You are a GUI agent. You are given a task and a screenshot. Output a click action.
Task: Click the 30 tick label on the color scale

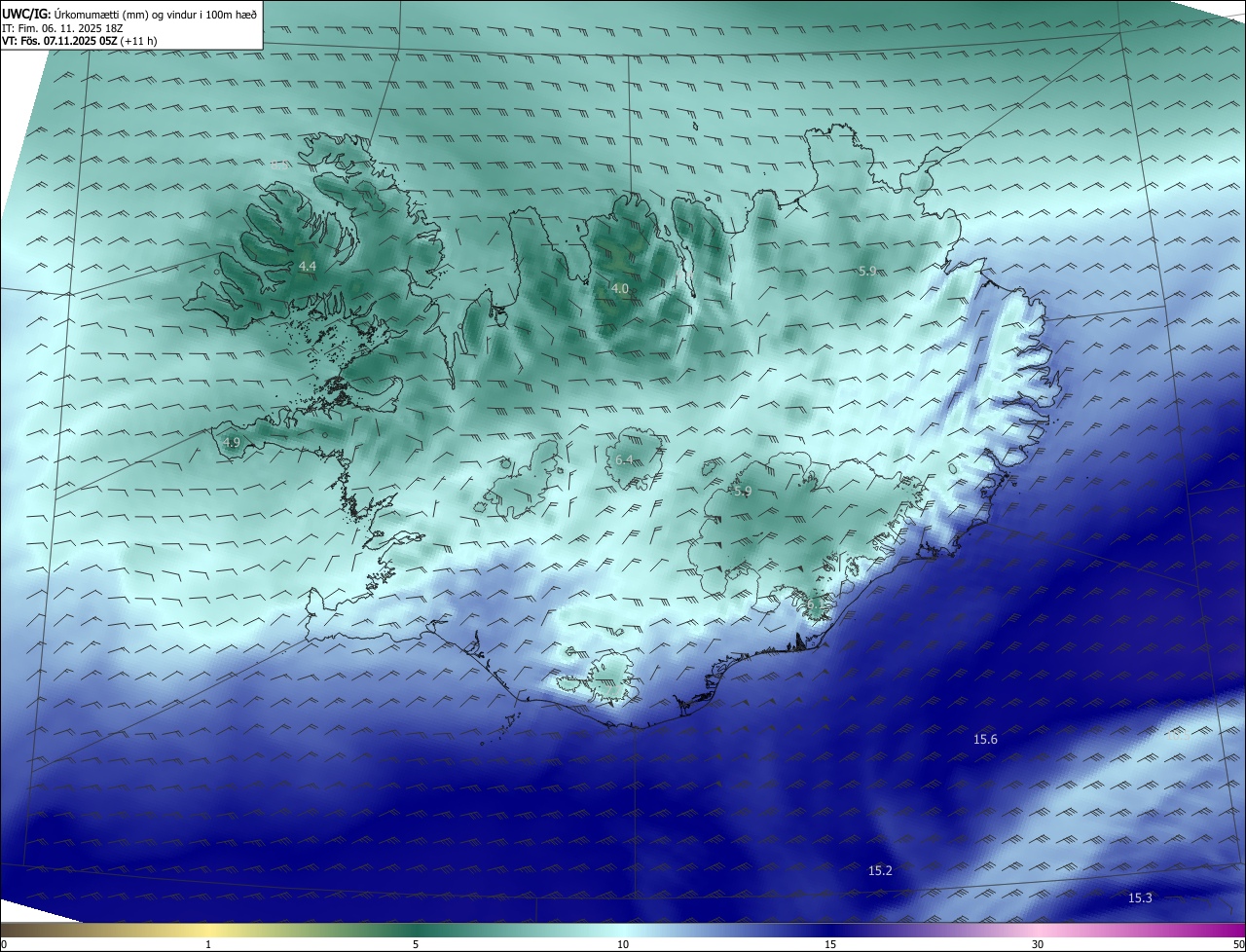[1038, 944]
